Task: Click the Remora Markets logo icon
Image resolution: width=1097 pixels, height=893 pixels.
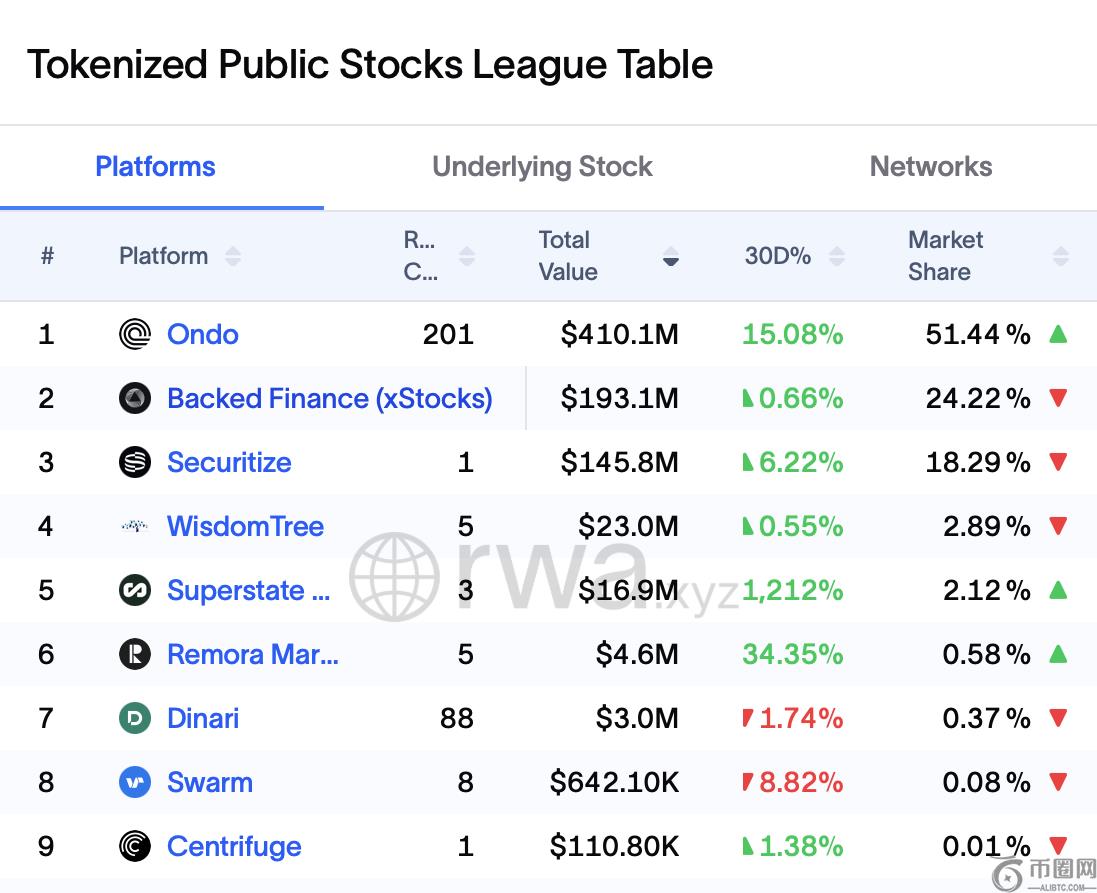Action: click(x=135, y=654)
